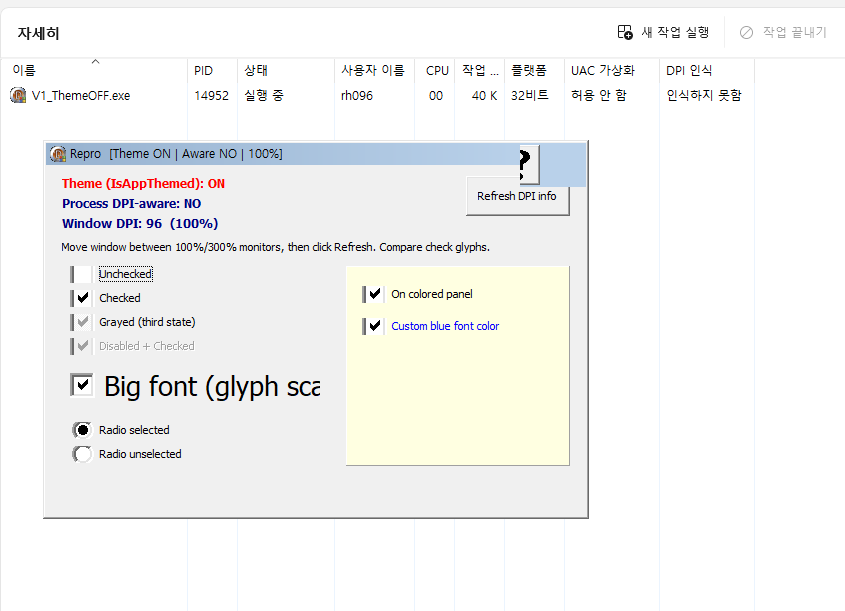The image size is (845, 611).
Task: Click the Repro window title bar text
Action: click(x=176, y=154)
